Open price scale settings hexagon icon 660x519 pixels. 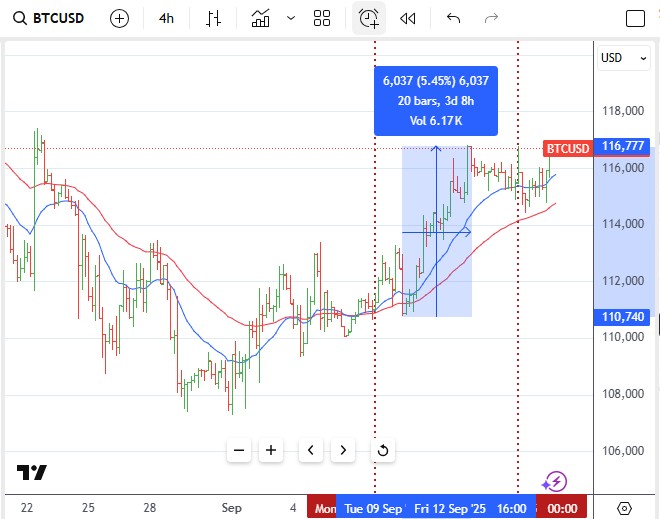coord(624,508)
